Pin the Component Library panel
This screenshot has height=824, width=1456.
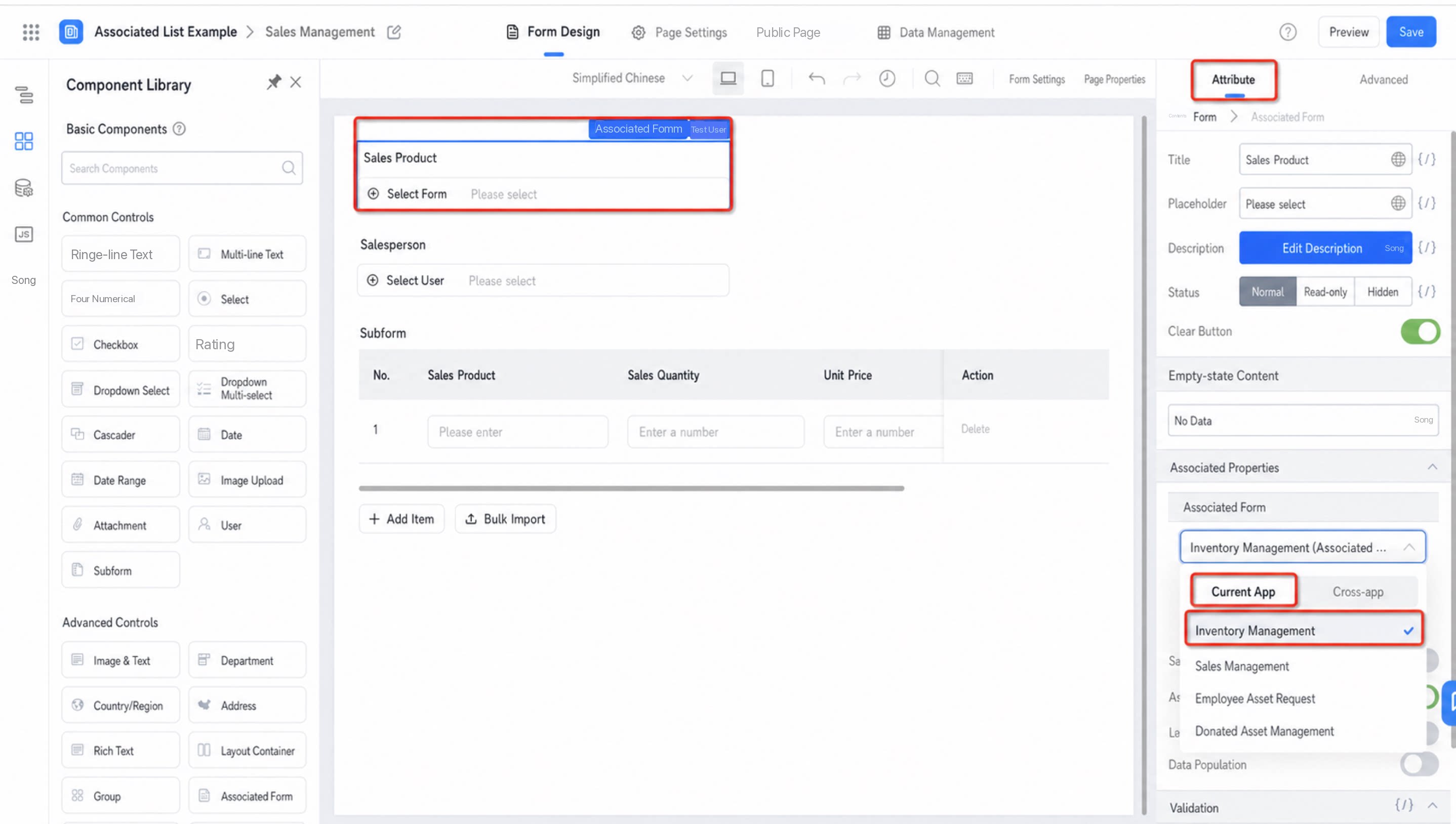274,82
